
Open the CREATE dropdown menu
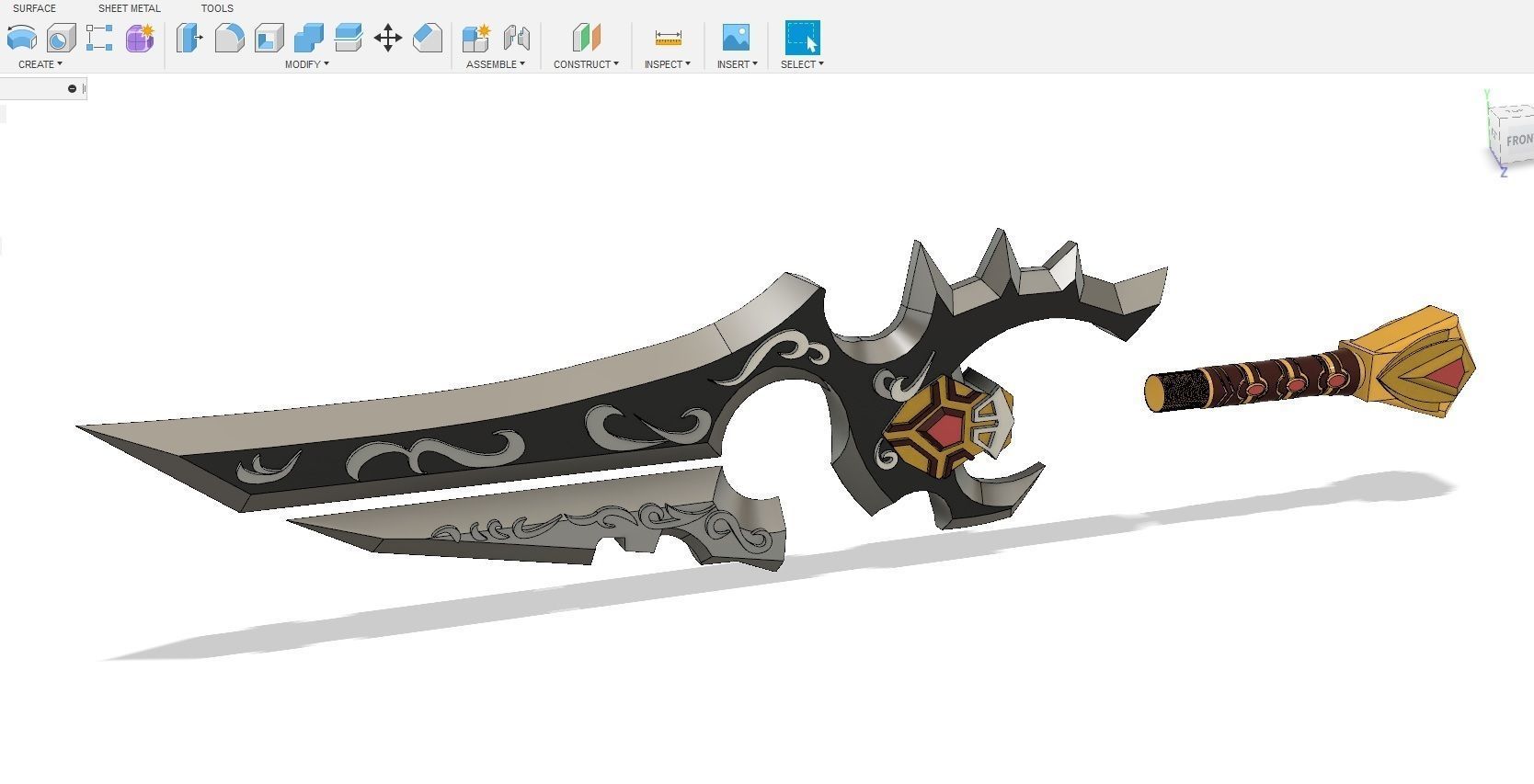click(40, 64)
